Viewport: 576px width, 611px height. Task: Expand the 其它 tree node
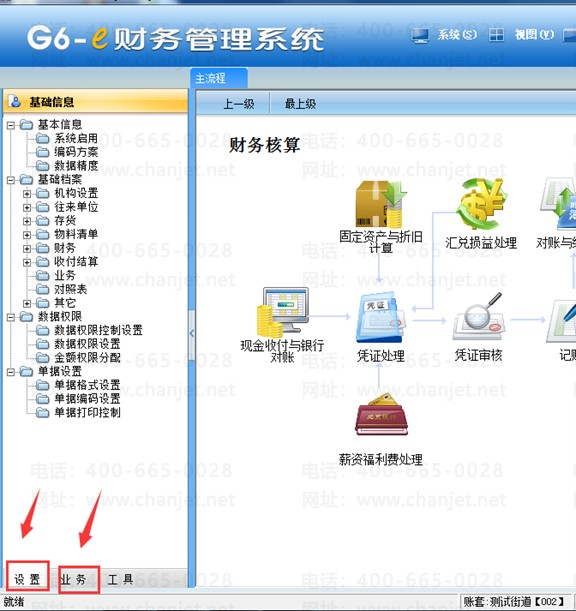pos(27,303)
